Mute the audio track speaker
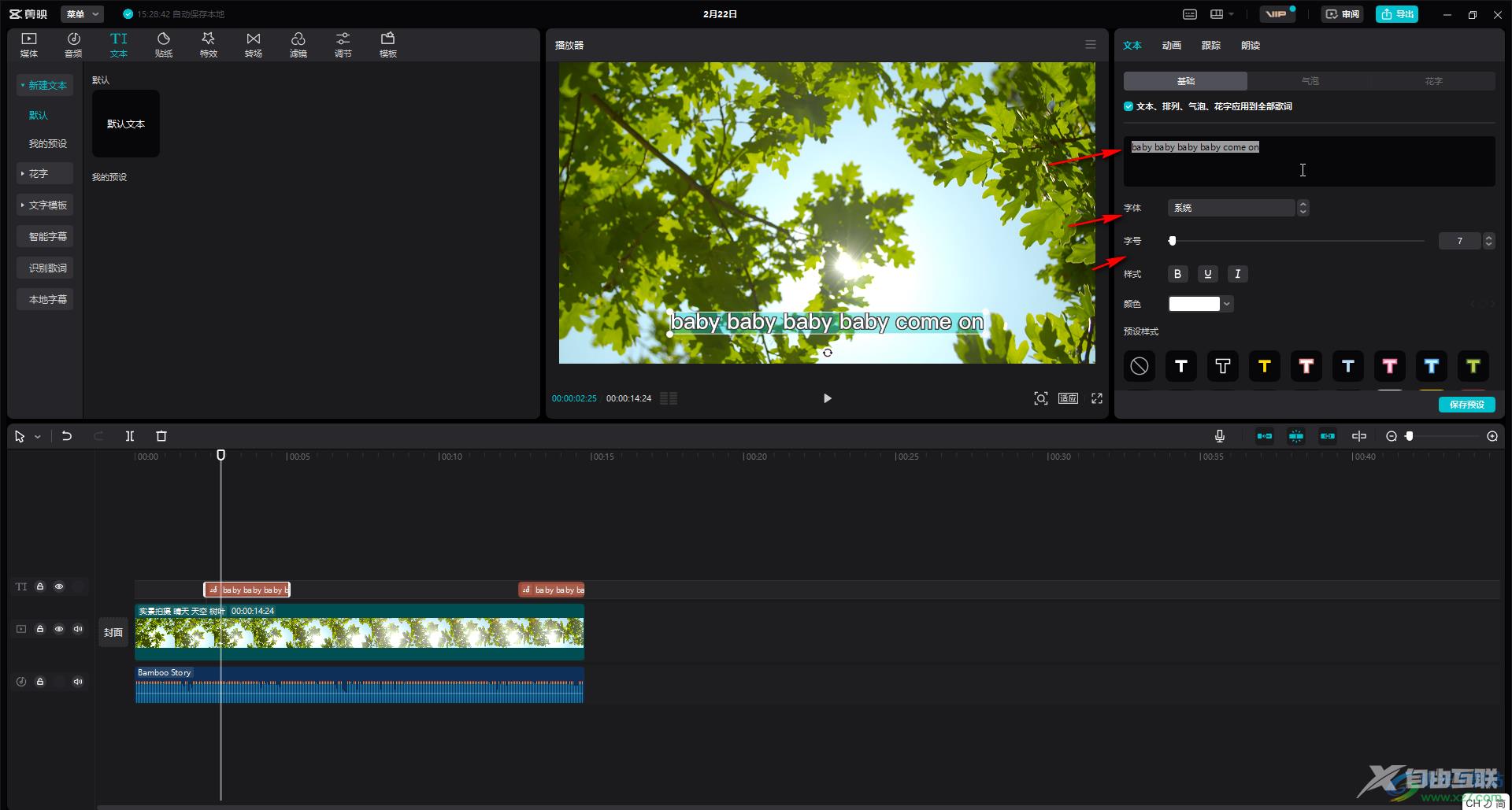The width and height of the screenshot is (1512, 810). coord(78,682)
